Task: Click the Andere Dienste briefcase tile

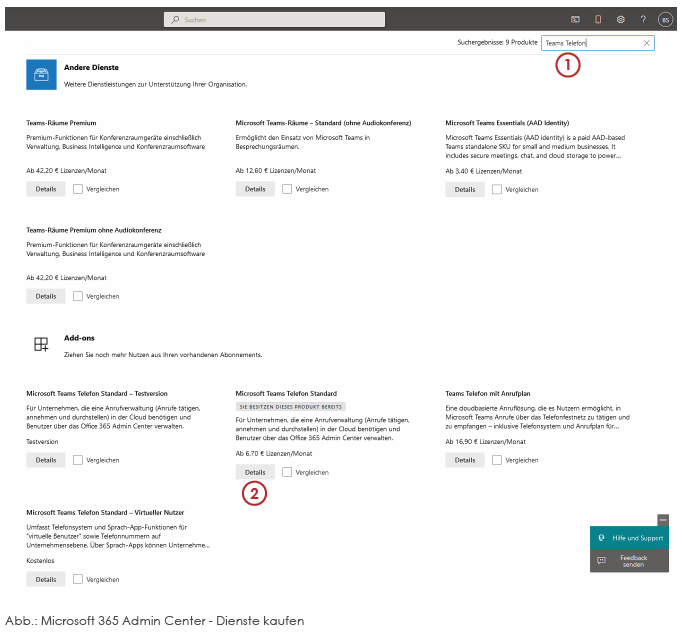Action: click(41, 74)
